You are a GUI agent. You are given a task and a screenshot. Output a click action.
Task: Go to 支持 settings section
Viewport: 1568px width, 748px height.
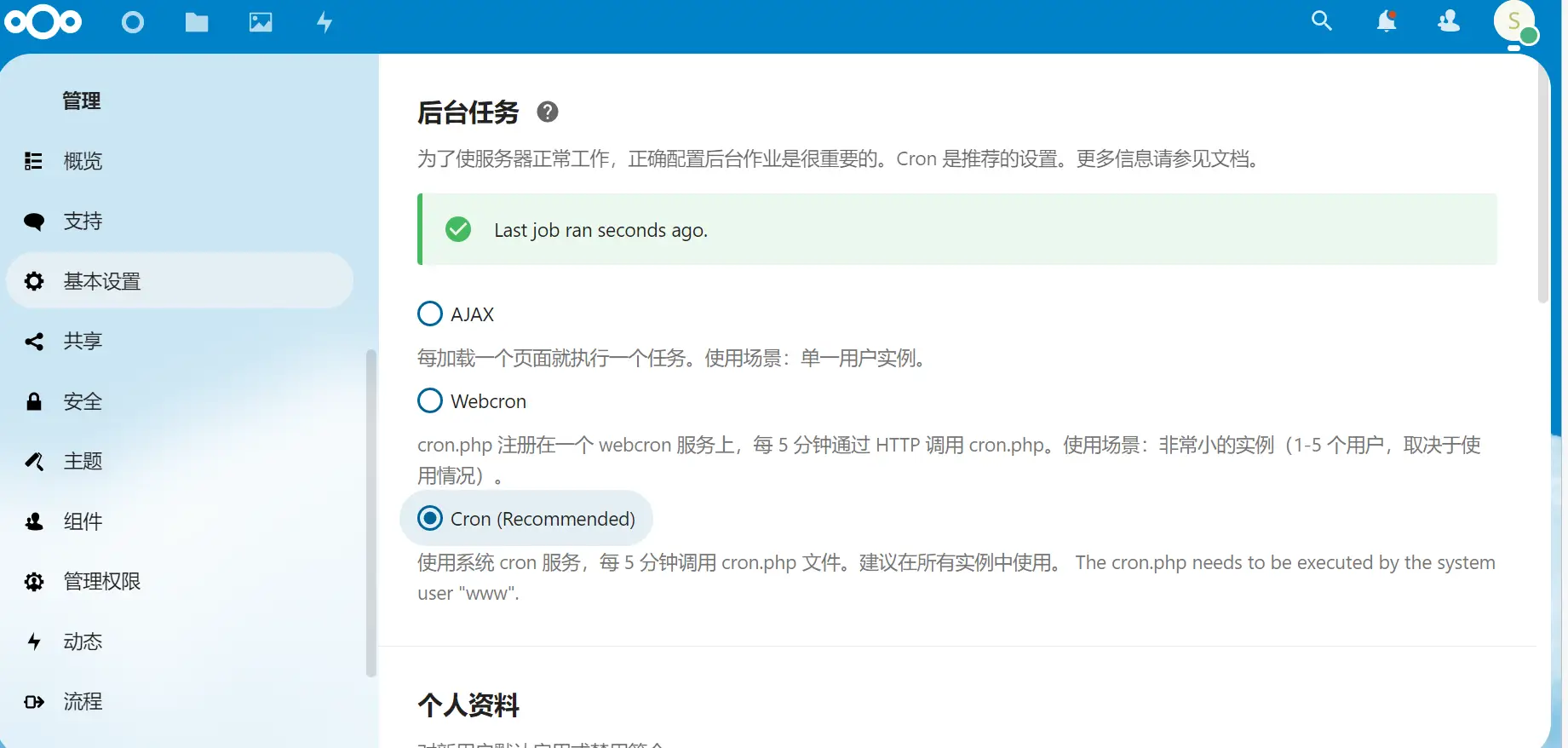[83, 222]
